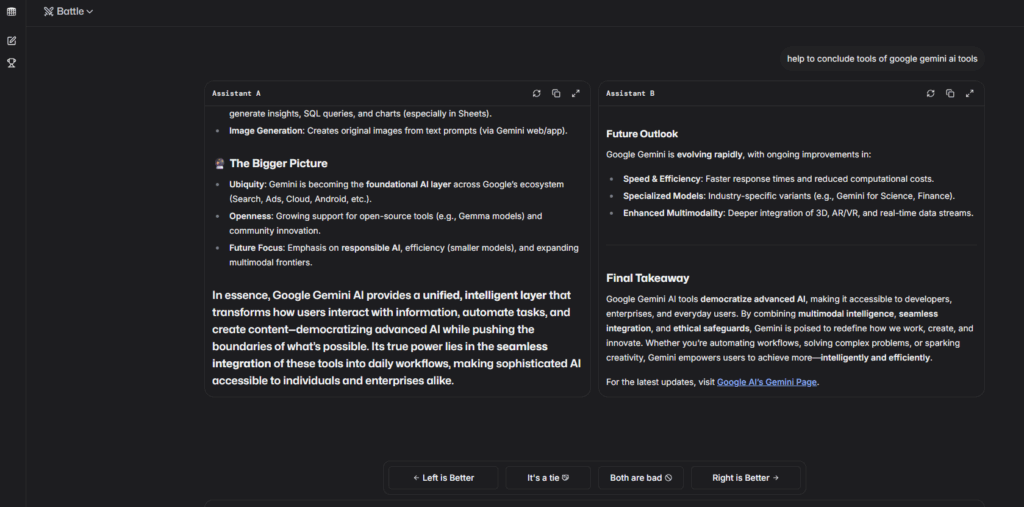Vote Right is Better
Screen dimensions: 1024x507
coord(744,478)
